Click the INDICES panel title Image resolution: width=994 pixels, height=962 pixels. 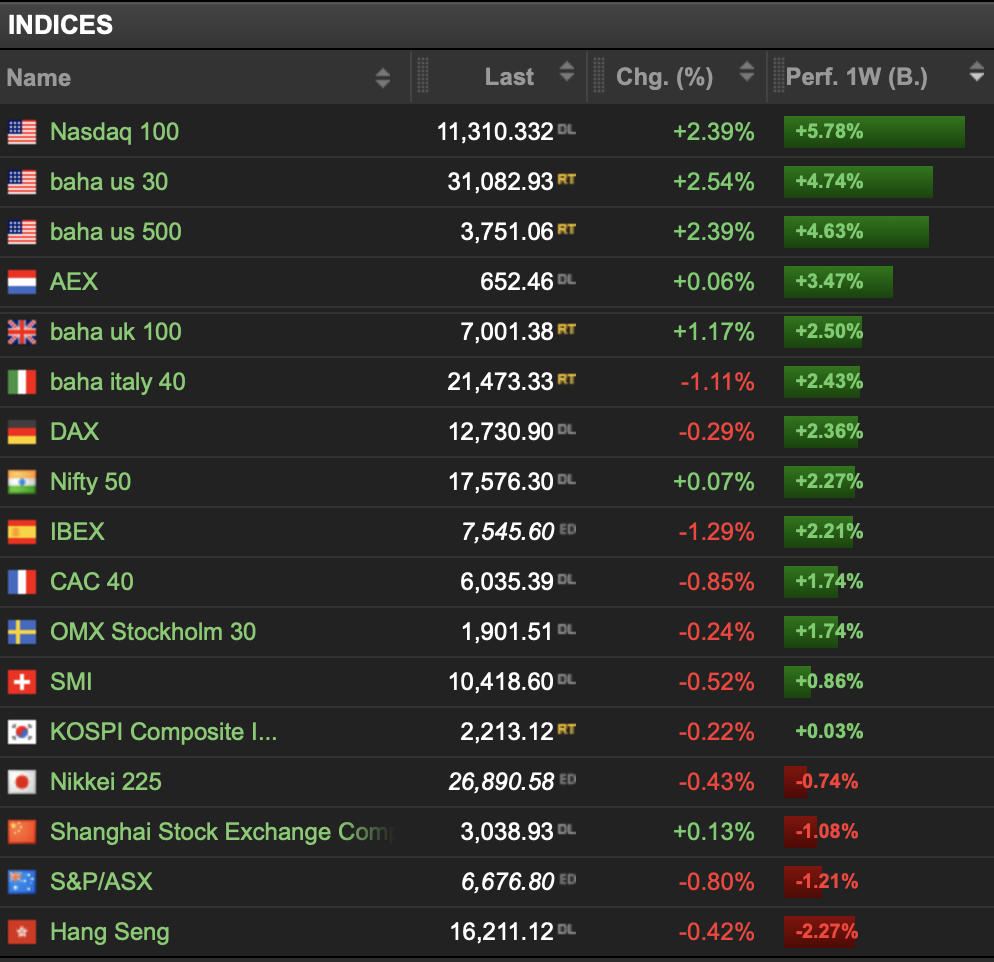click(60, 25)
